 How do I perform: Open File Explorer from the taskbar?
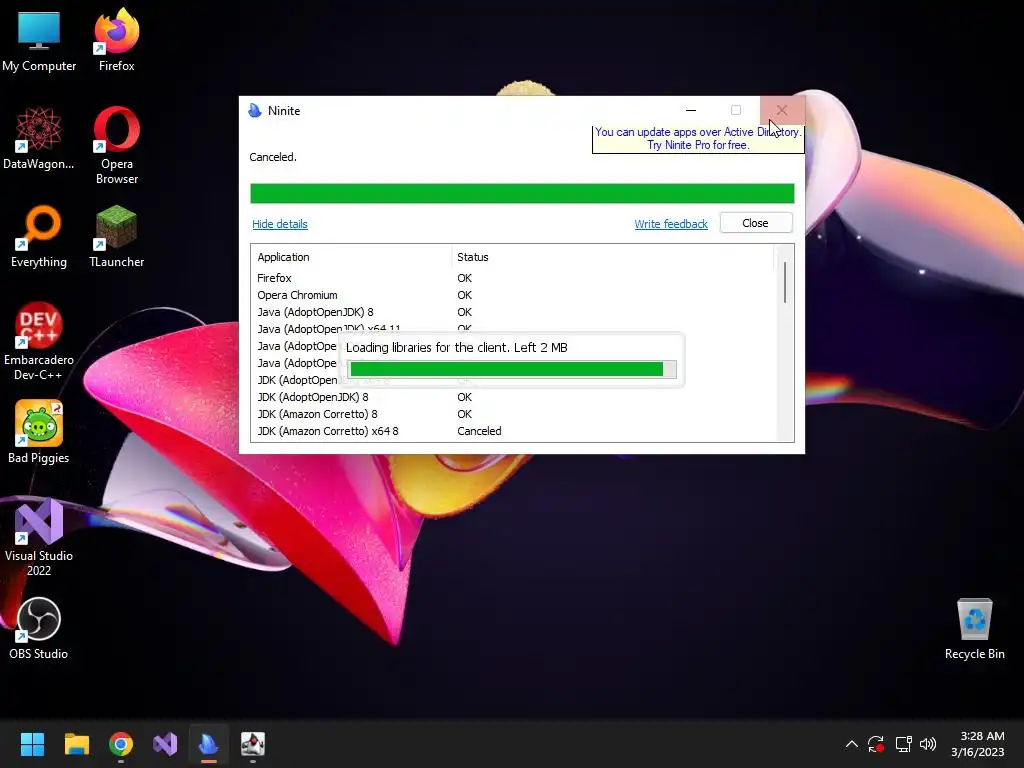(x=76, y=744)
